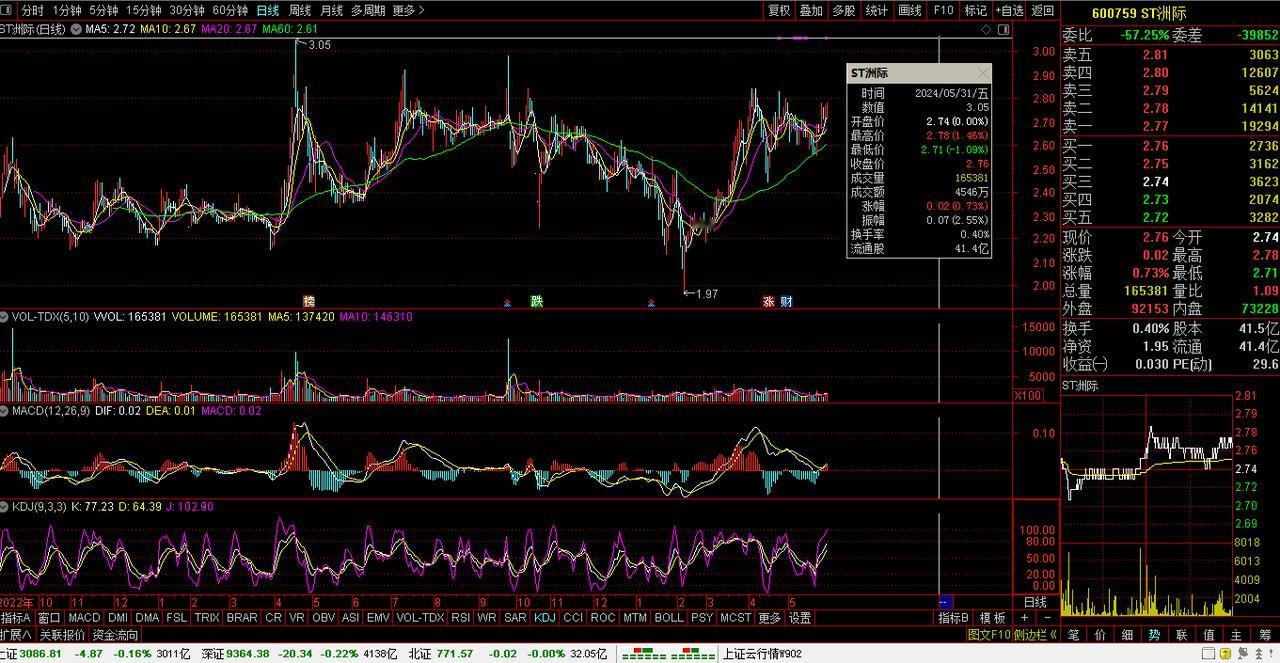Click the 返回 back button
This screenshot has width=1280, height=663.
(x=1043, y=10)
